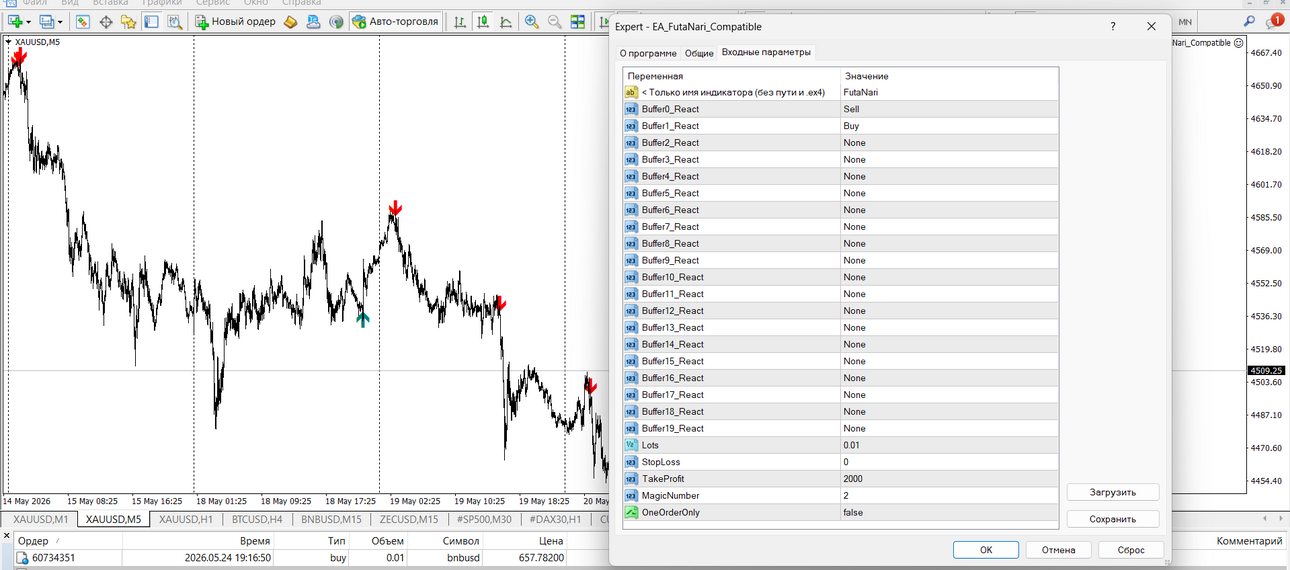This screenshot has height=570, width=1290.
Task: Switch to the ZECUSD,M15 chart tab
Action: pyautogui.click(x=408, y=519)
